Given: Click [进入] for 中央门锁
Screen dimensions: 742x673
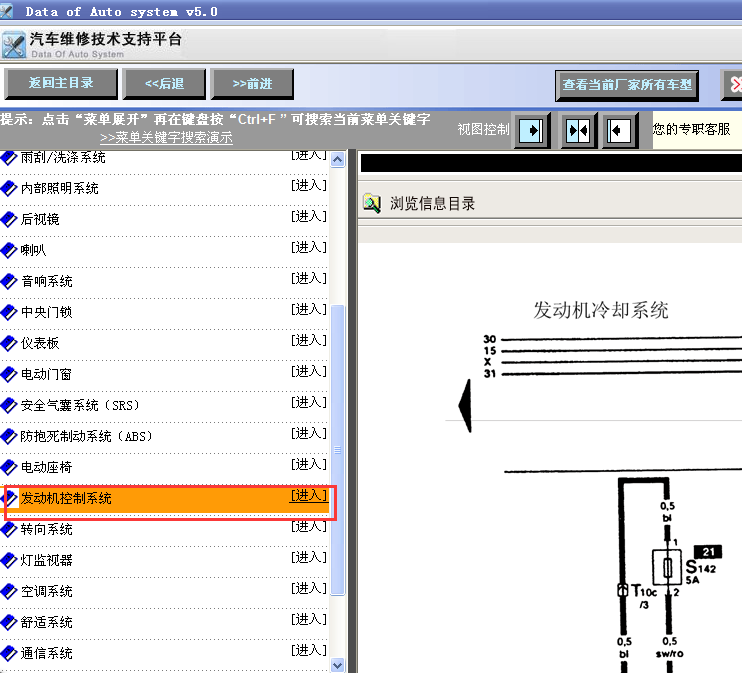Looking at the screenshot, I should (309, 309).
